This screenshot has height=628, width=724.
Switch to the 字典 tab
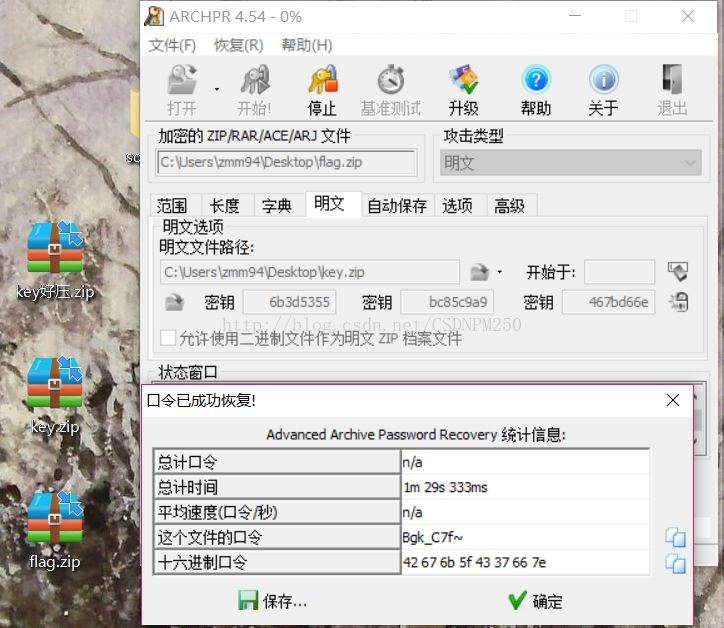280,205
